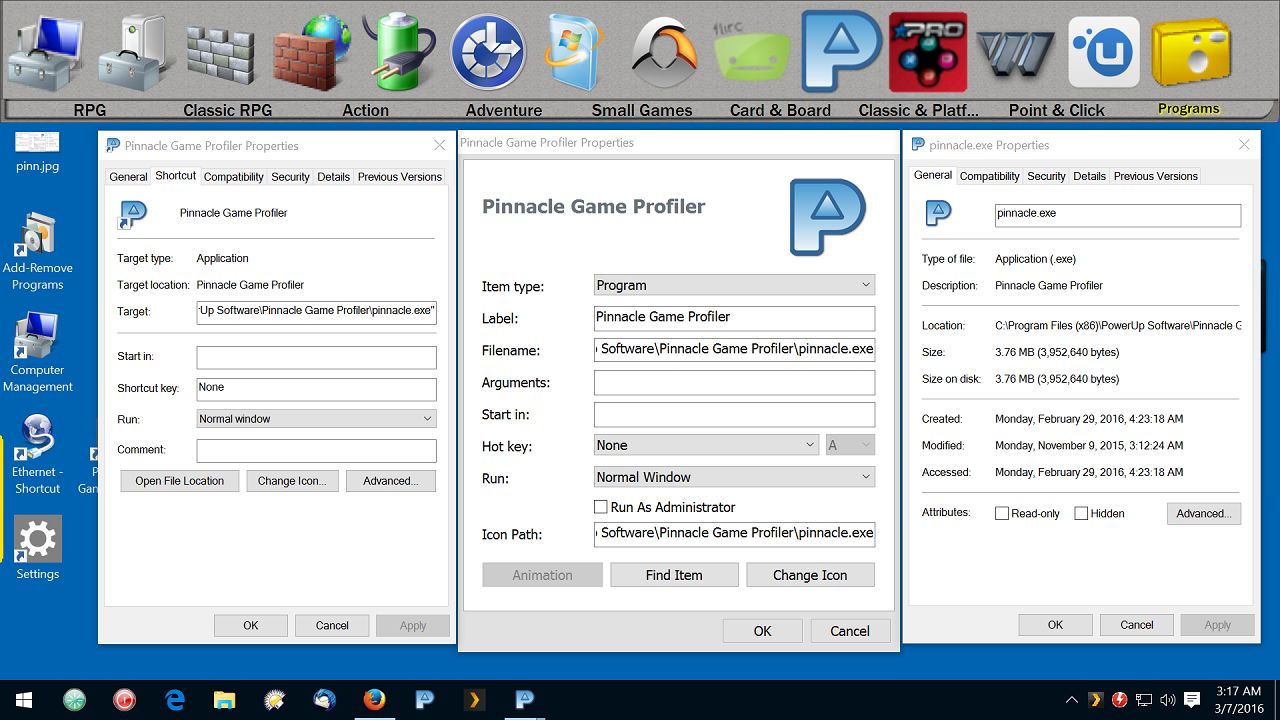This screenshot has width=1280, height=720.
Task: Open Computer Management desktop icon
Action: pyautogui.click(x=38, y=353)
